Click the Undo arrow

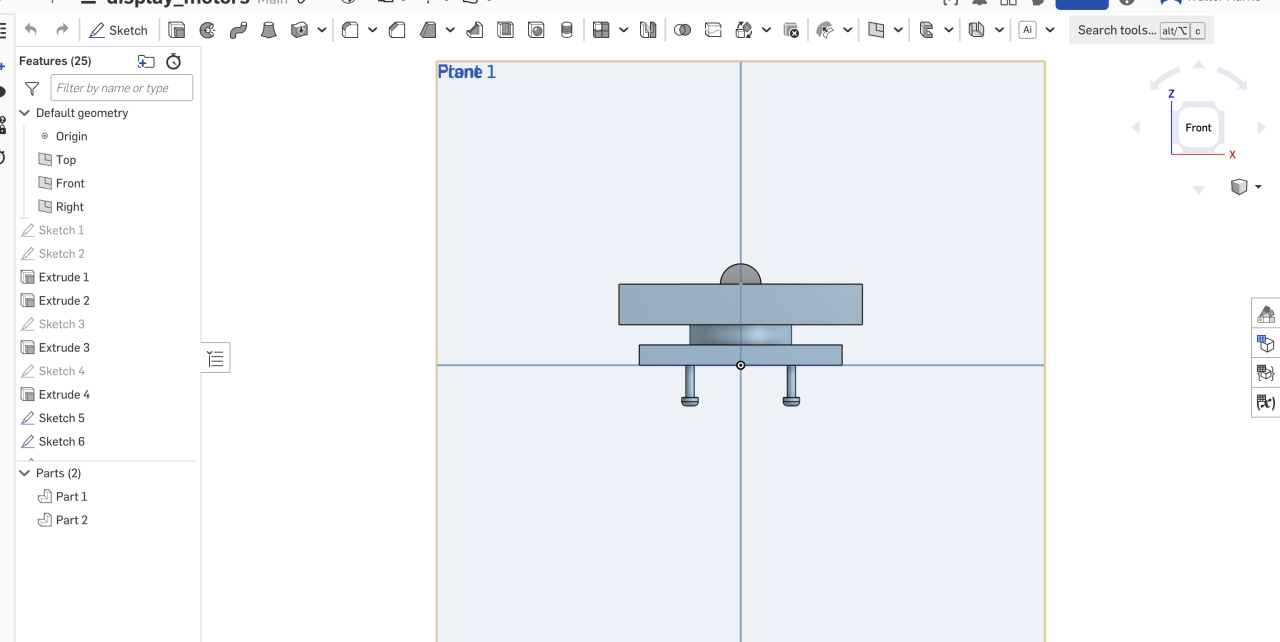coord(31,30)
